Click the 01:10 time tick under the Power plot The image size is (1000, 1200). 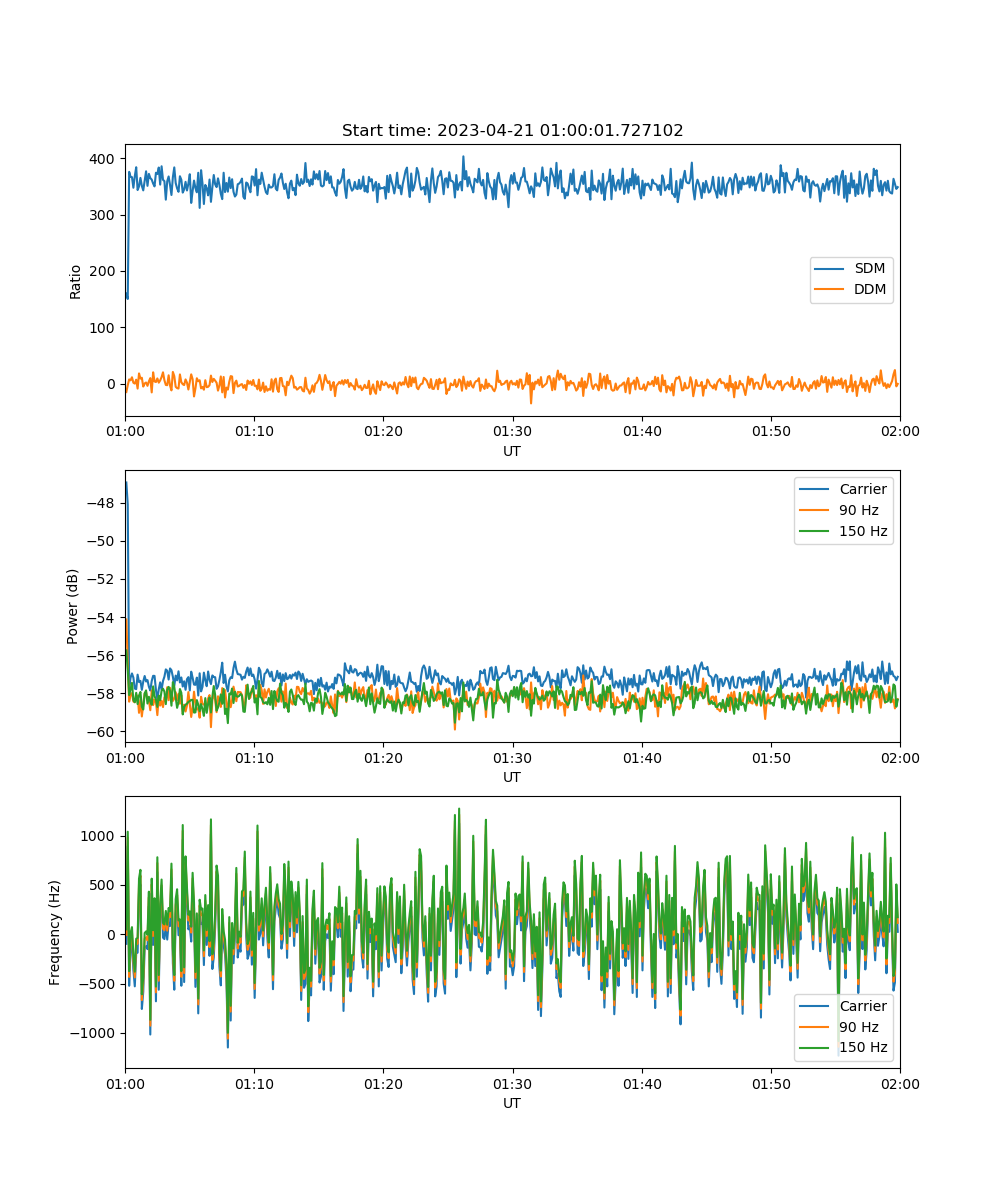pos(254,757)
